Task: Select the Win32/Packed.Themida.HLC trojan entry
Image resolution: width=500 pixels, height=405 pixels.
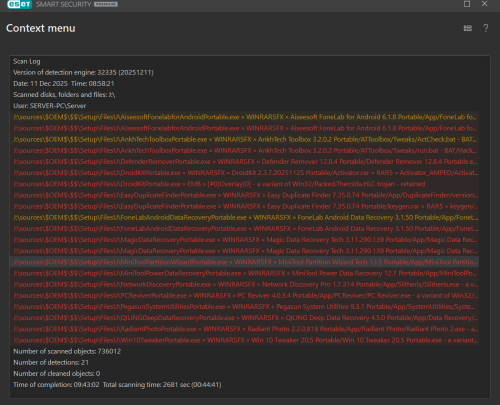Action: click(246, 184)
